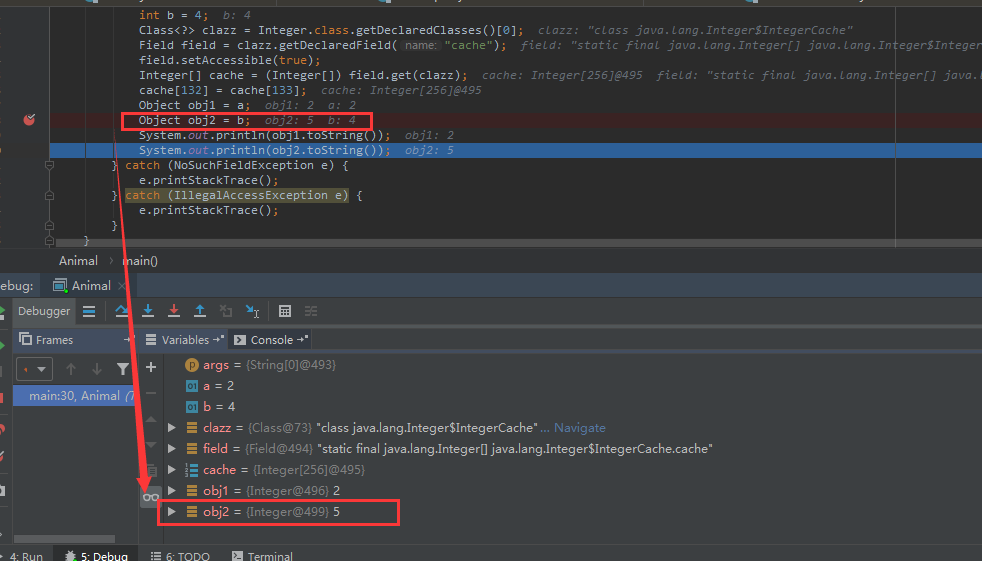This screenshot has height=561, width=982.
Task: Switch to the Variables tab
Action: (x=185, y=340)
